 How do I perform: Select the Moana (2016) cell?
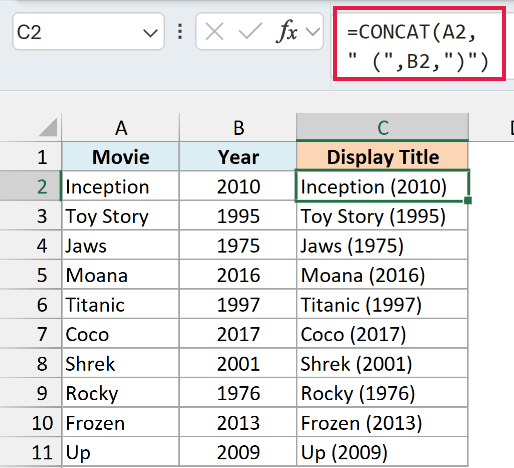382,275
